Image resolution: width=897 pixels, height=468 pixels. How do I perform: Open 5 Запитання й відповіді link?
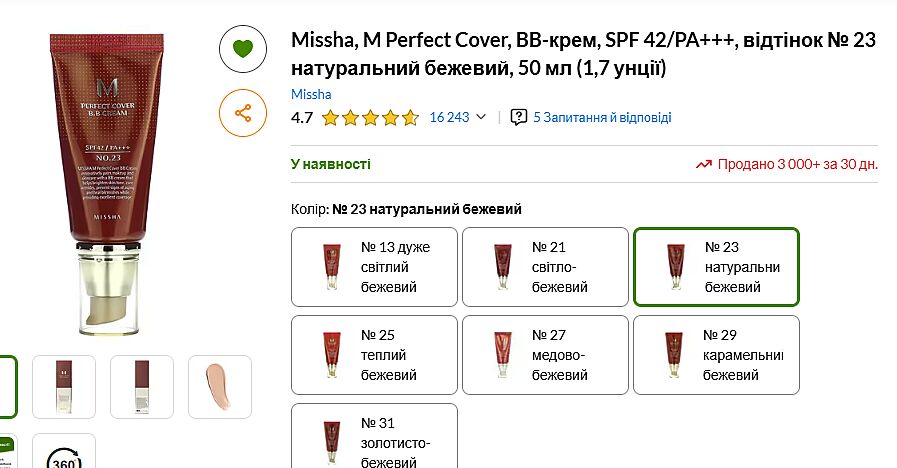pyautogui.click(x=602, y=117)
